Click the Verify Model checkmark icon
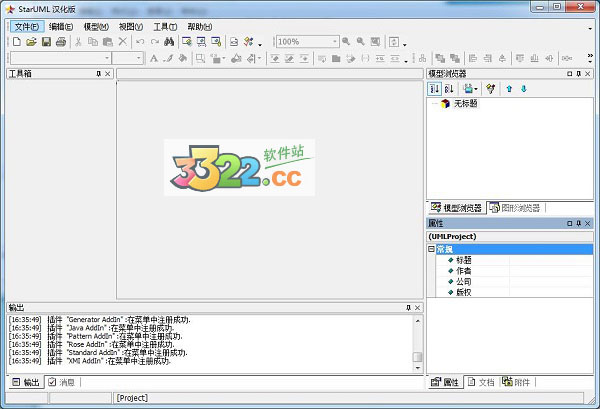Screen dimensions: 600x409 [249, 42]
